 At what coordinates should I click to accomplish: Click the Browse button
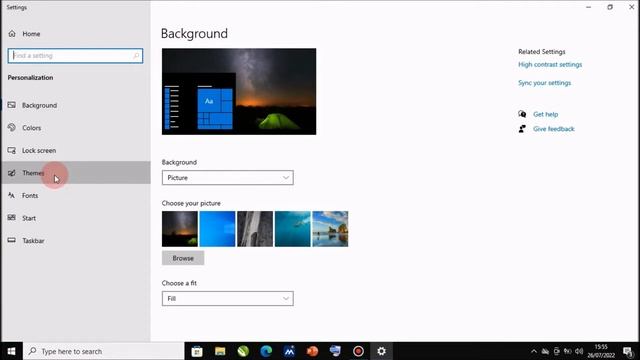(183, 258)
